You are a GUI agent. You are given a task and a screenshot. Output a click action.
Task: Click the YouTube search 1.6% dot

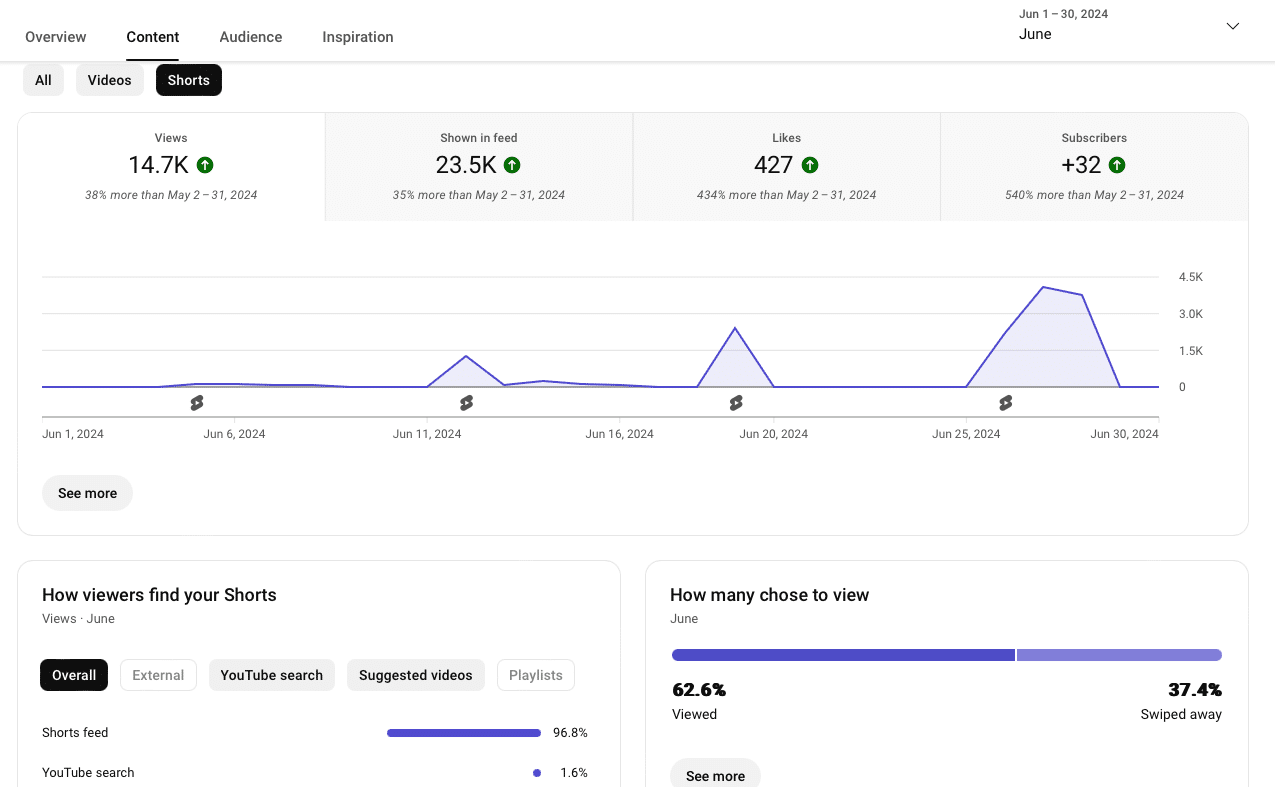[x=537, y=773]
